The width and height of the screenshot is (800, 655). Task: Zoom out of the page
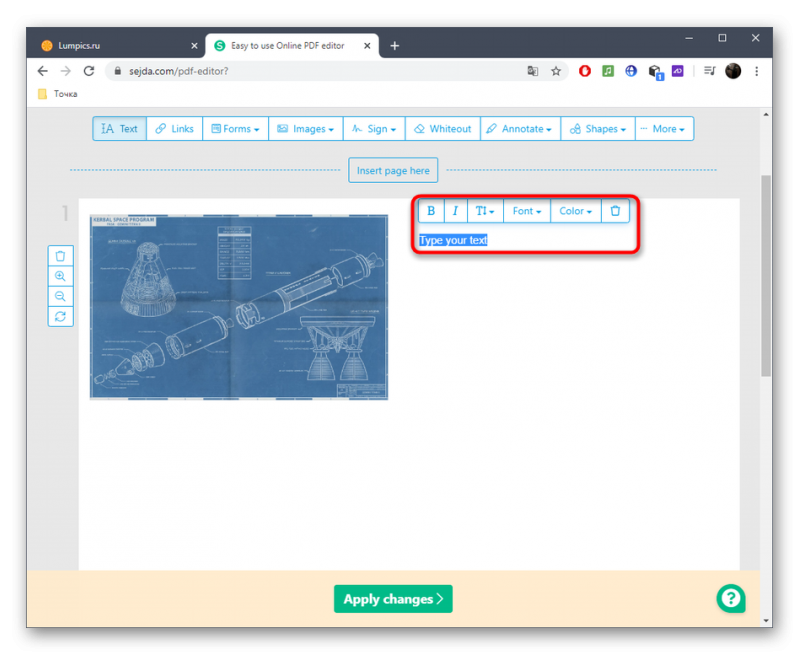click(60, 296)
